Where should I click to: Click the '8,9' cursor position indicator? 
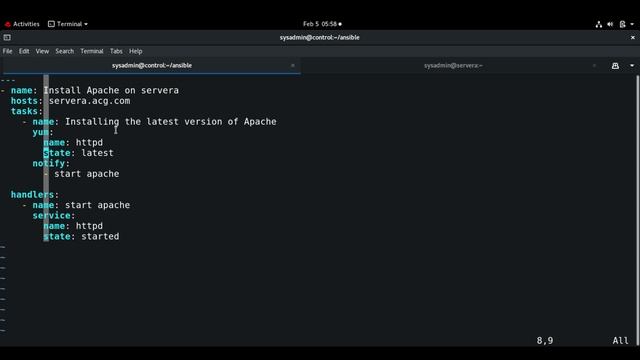point(545,340)
